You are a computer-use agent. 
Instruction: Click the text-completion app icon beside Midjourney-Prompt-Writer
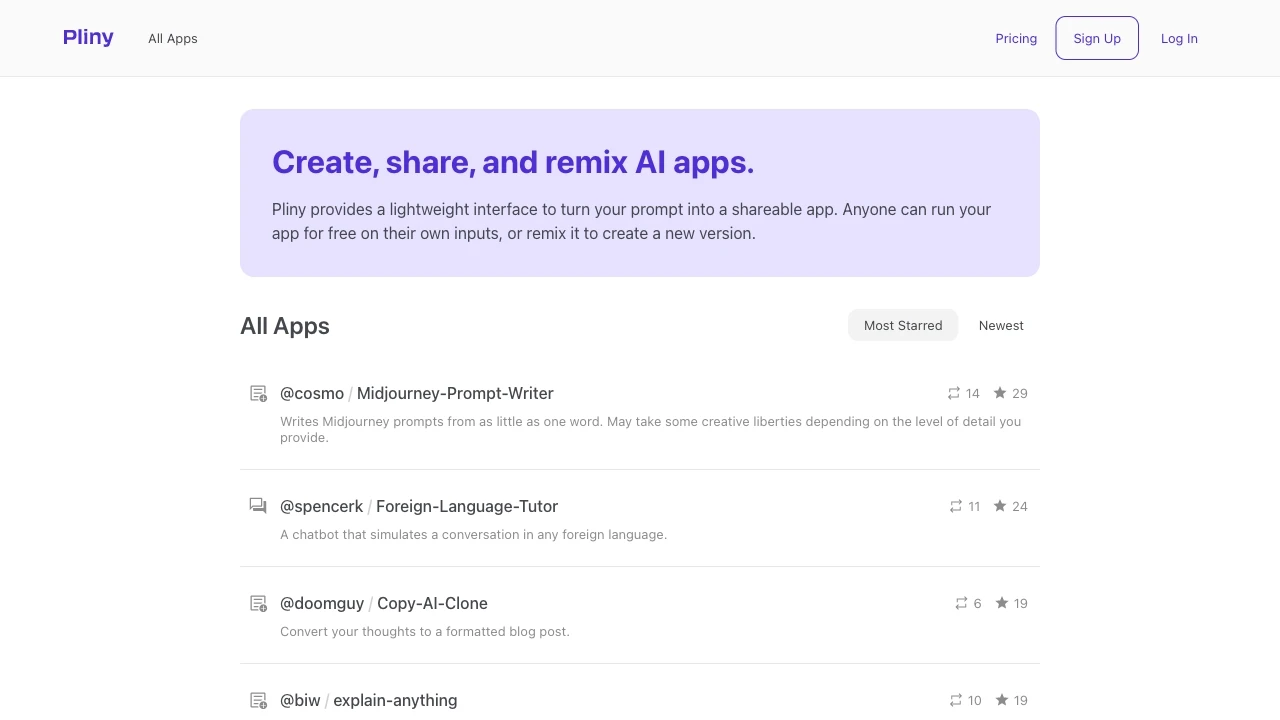[258, 393]
